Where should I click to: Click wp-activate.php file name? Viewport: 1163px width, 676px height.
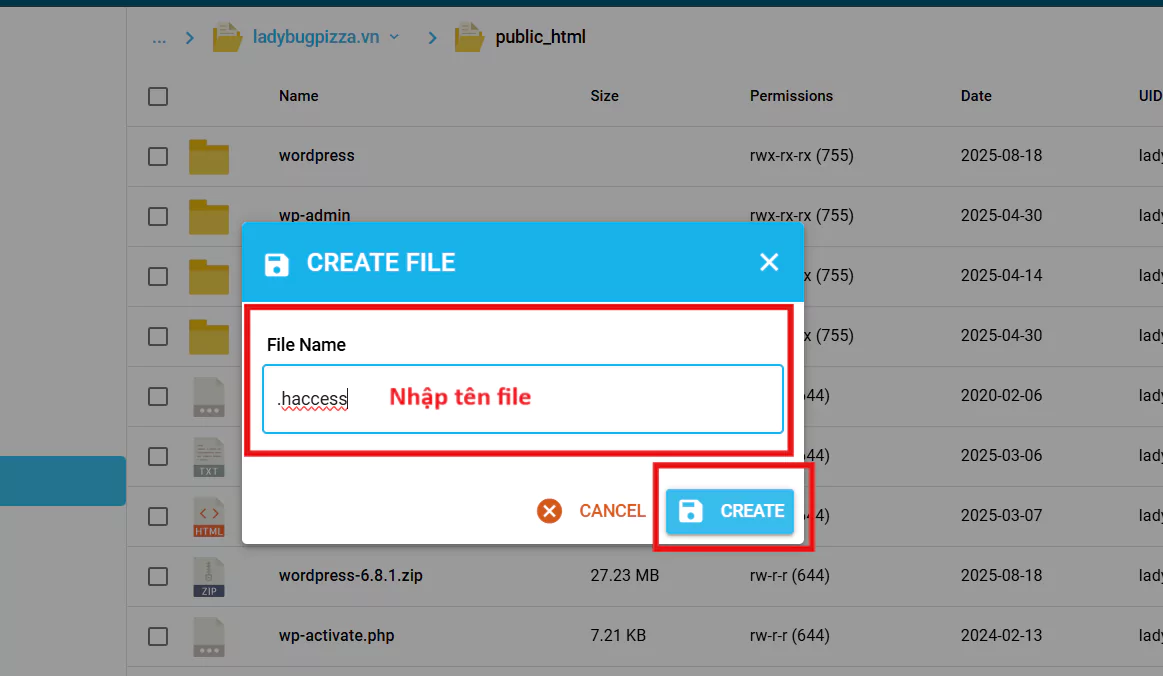[337, 636]
